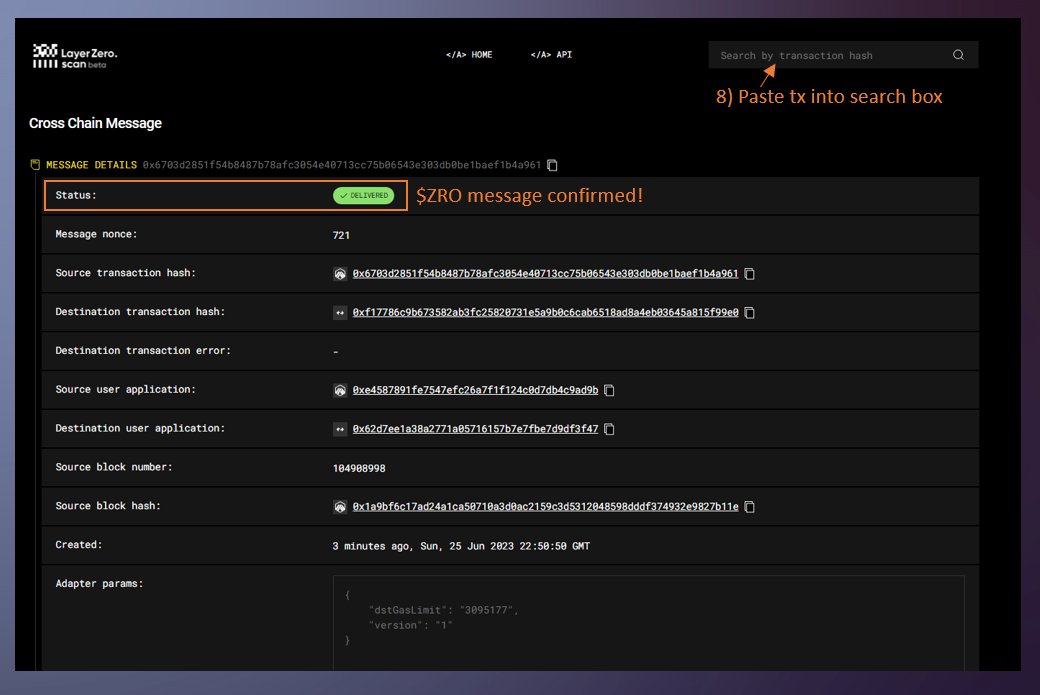The image size is (1040, 695).
Task: Open the destination user application address link
Action: pyautogui.click(x=477, y=428)
